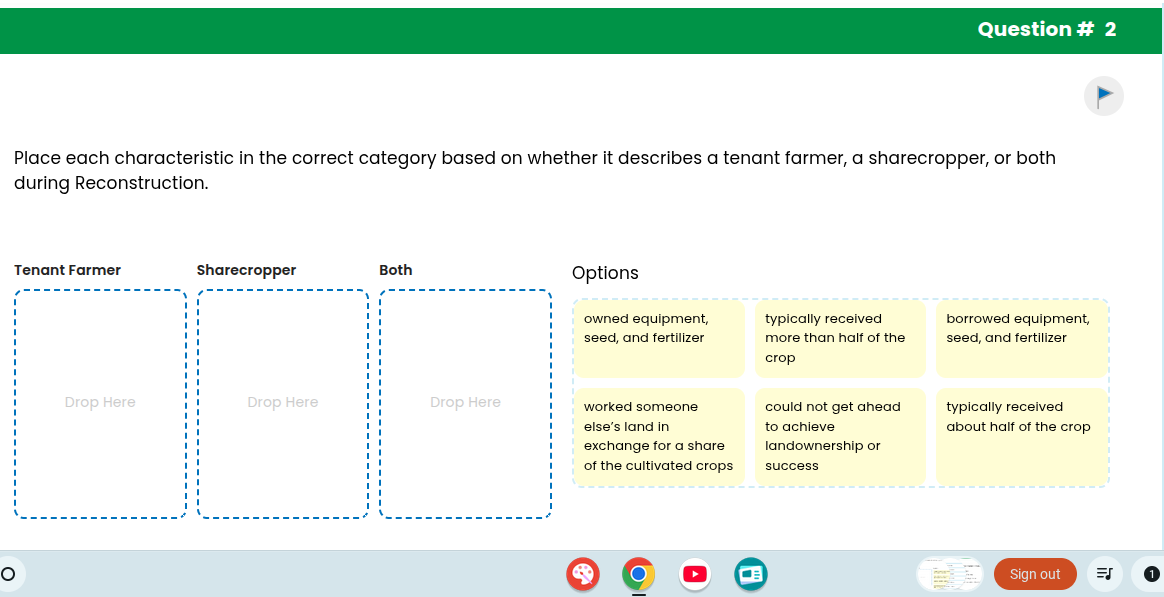The width and height of the screenshot is (1164, 597).
Task: Choose 'worked someone else's land' option card
Action: coord(659,436)
